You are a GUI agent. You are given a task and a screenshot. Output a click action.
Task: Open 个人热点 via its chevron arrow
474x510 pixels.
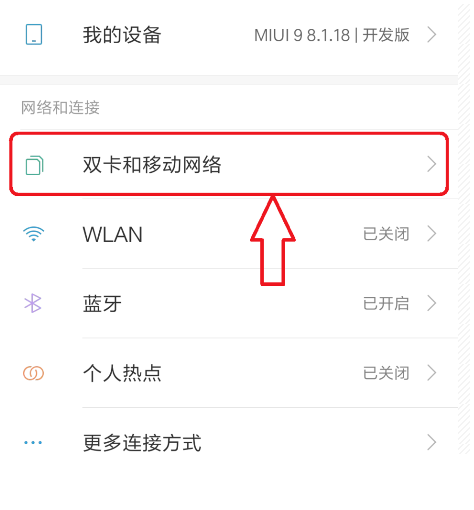[432, 373]
